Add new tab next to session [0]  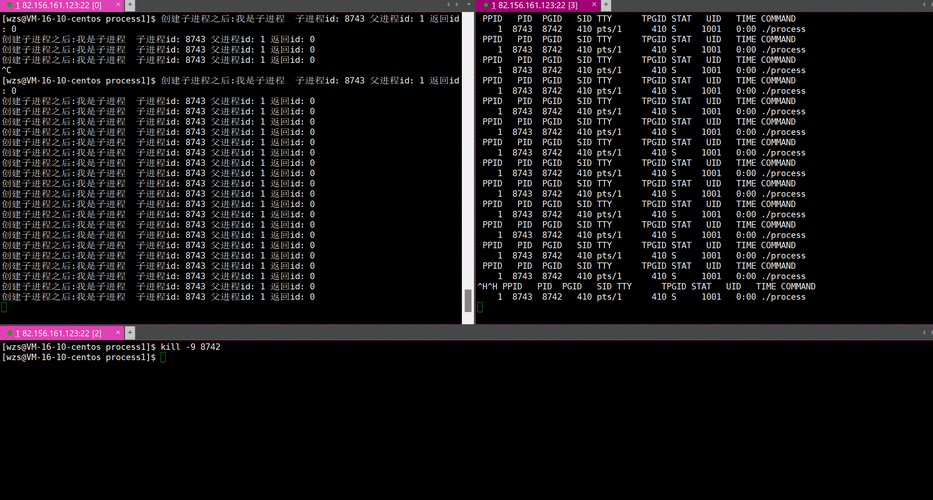[130, 6]
